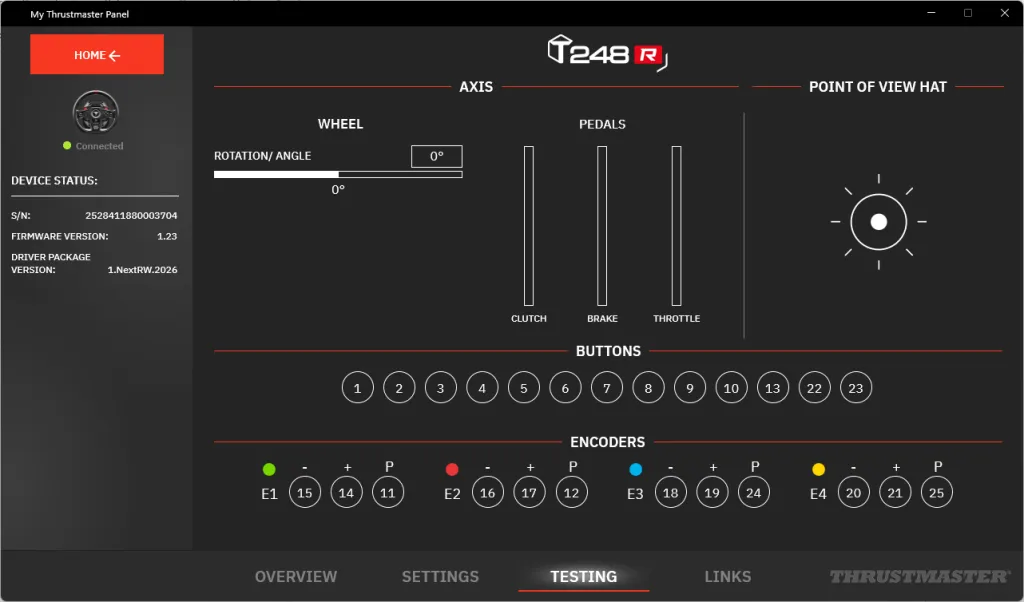This screenshot has height=602, width=1024.
Task: Click button indicator 6
Action: 565,388
